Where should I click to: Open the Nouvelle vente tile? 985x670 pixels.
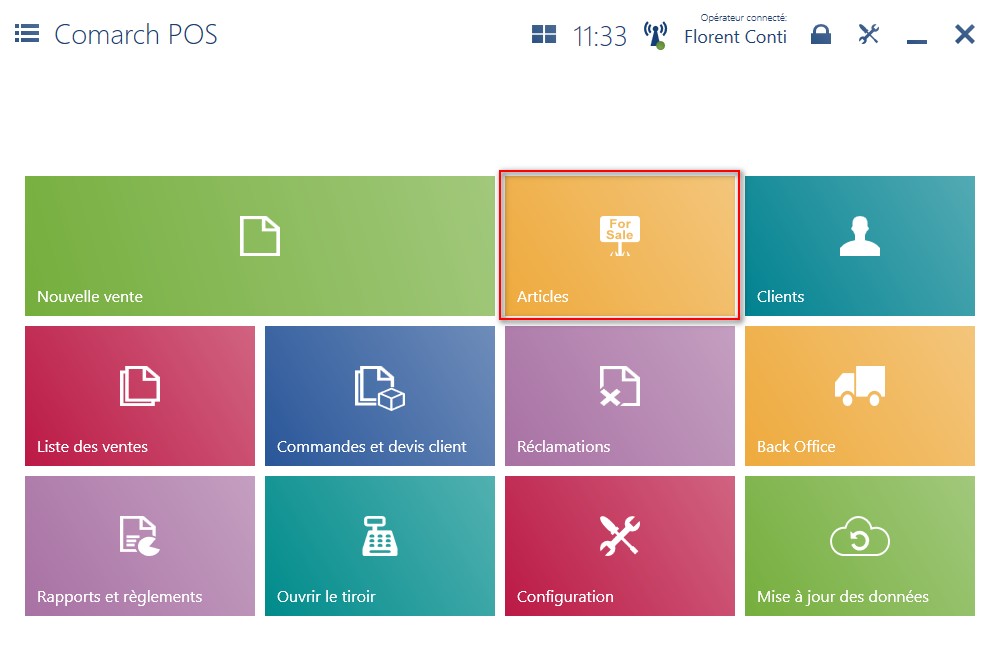point(260,246)
